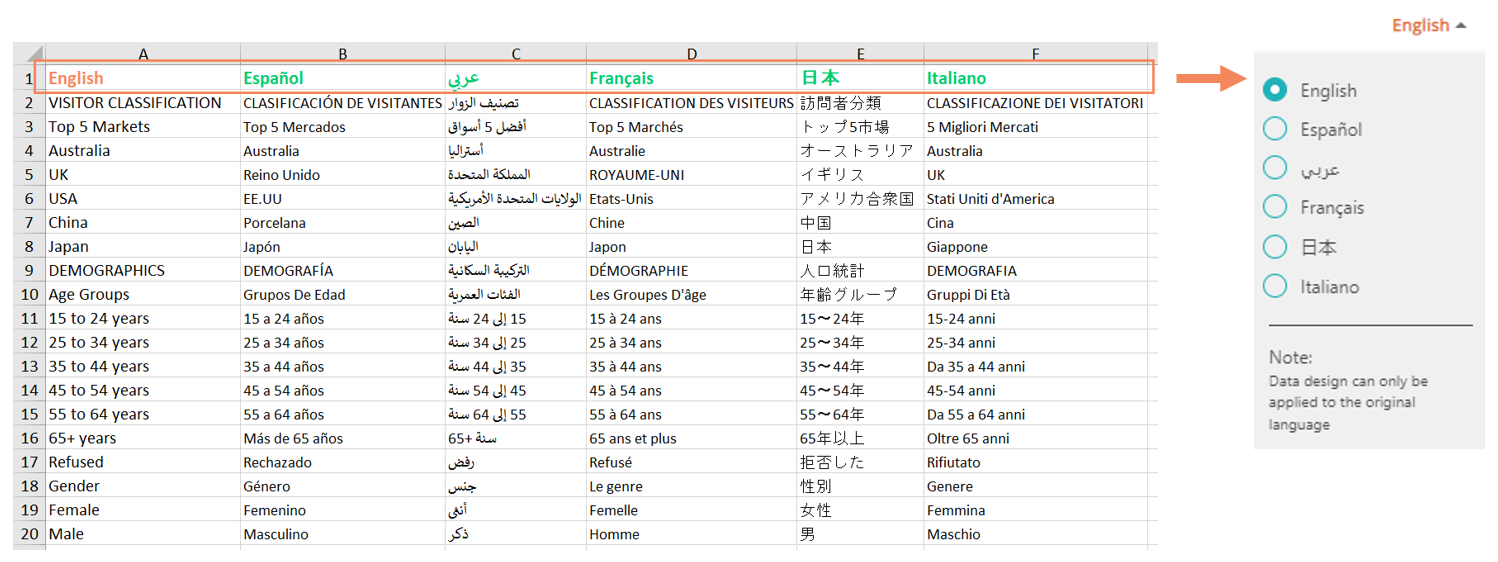Click the Grupos De Edad cell

pos(342,294)
